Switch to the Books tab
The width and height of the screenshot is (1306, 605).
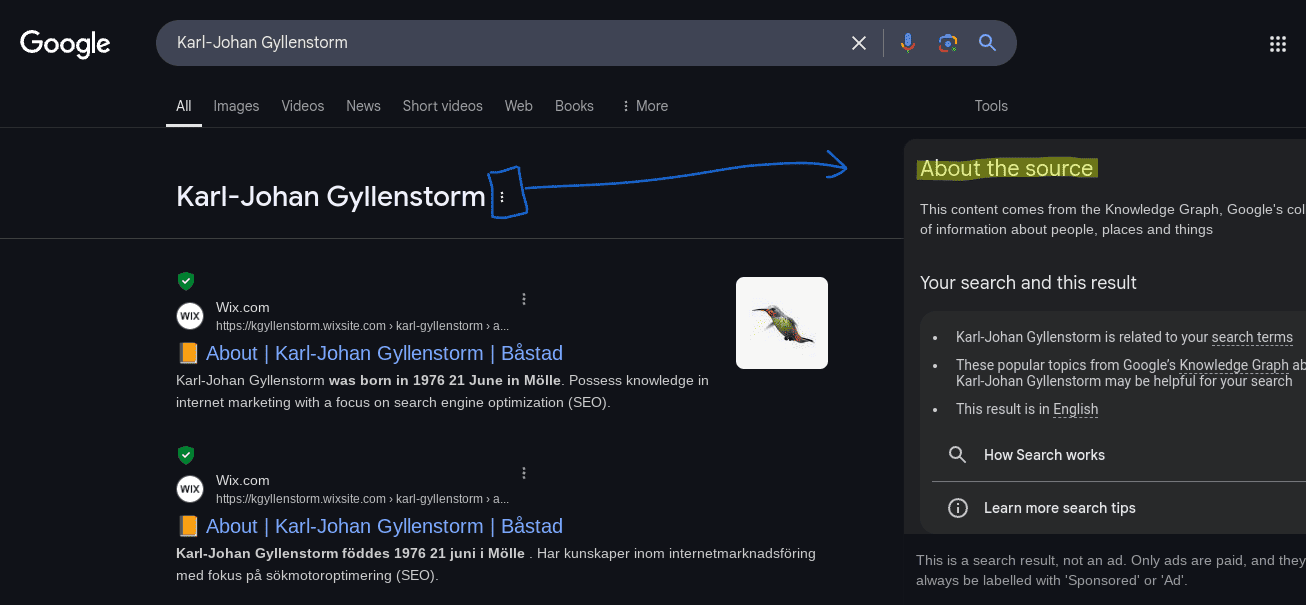coord(574,106)
